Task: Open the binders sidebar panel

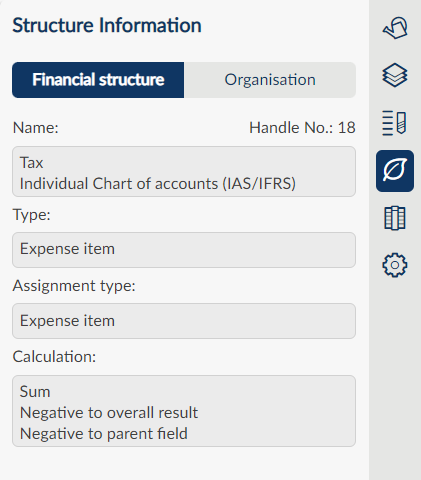Action: coord(395,218)
